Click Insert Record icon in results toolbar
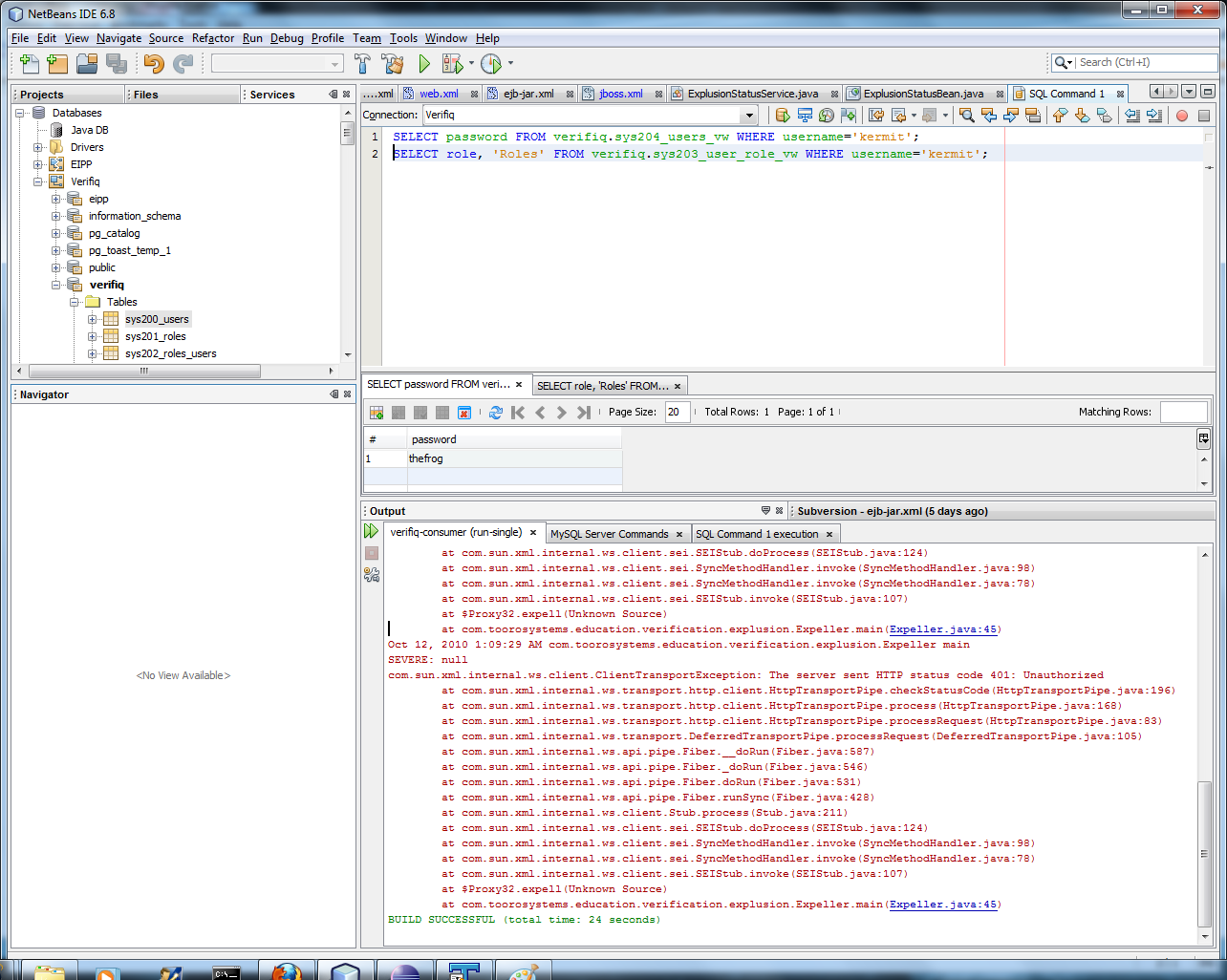 point(377,413)
